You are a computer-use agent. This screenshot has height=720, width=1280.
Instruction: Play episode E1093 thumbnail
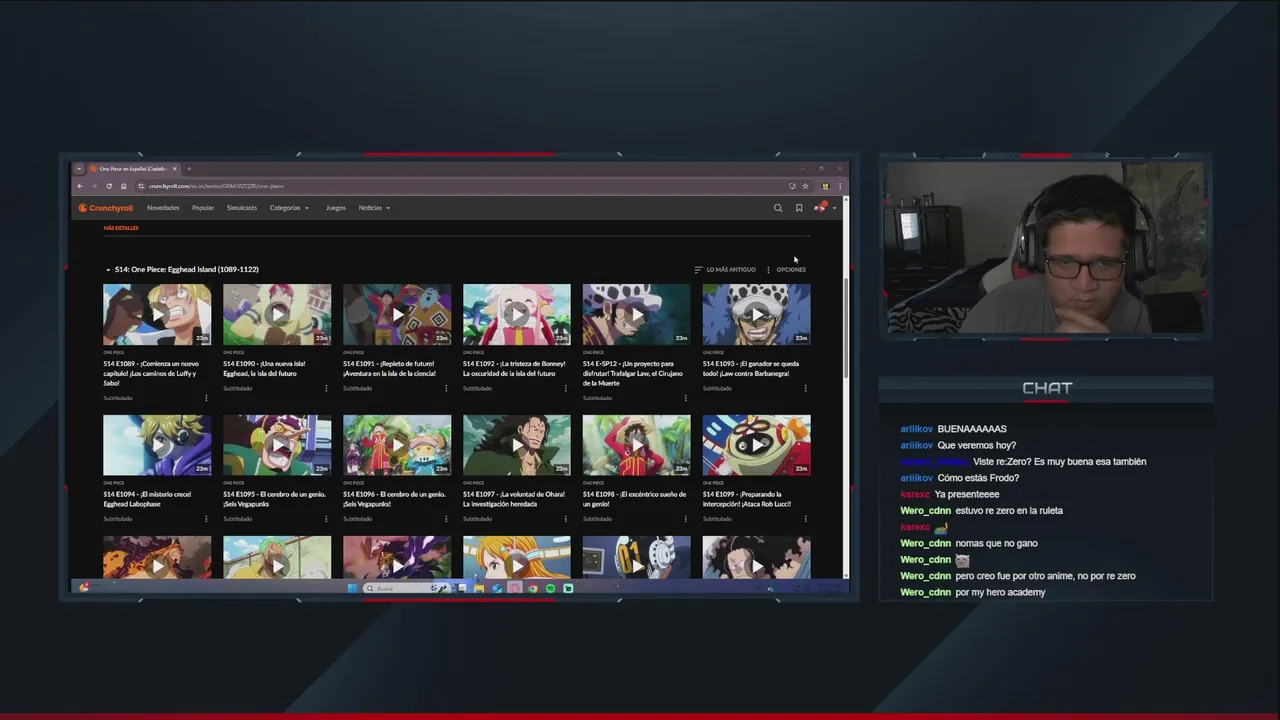(x=757, y=314)
